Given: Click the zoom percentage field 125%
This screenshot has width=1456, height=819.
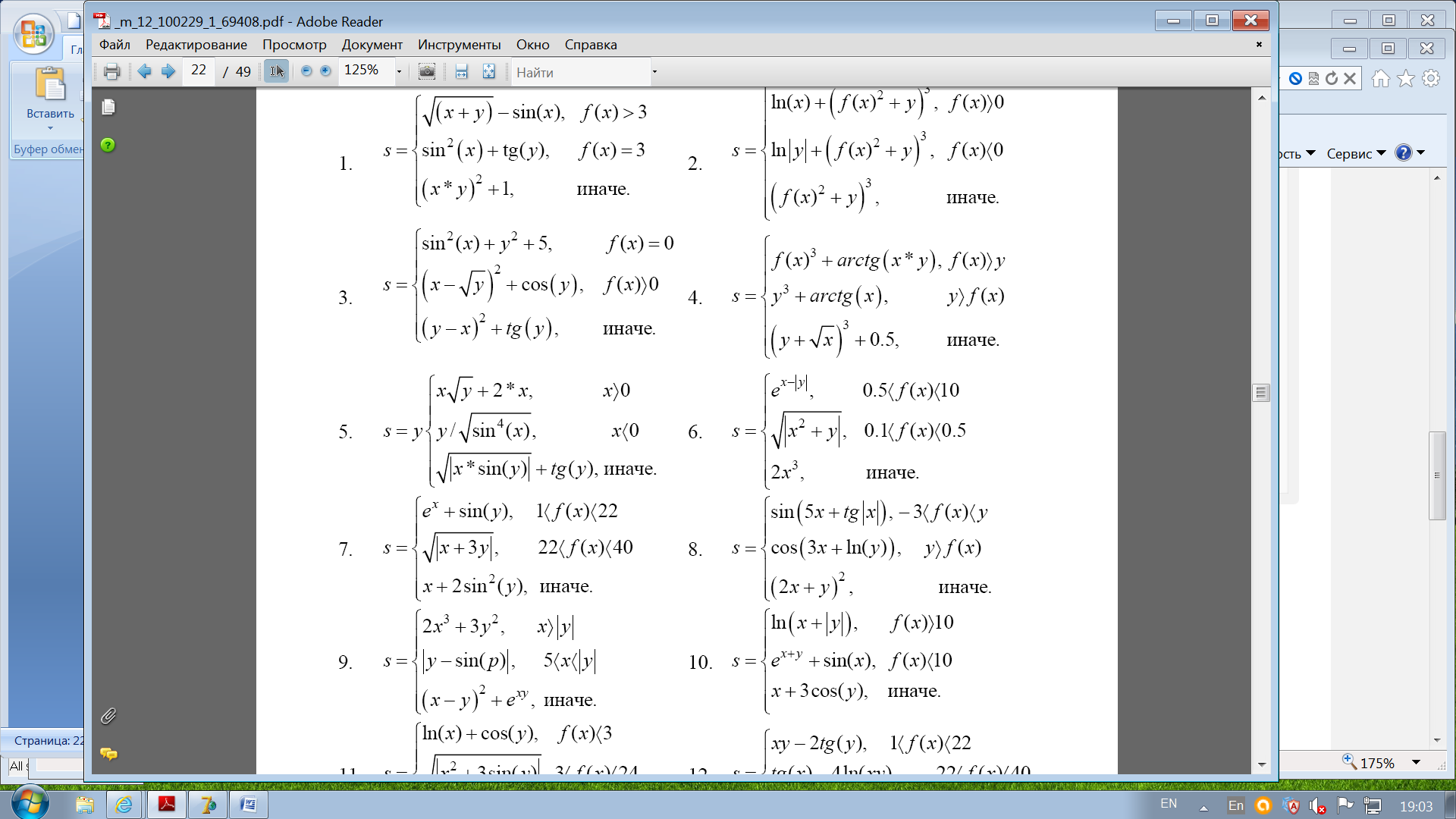Looking at the screenshot, I should coord(366,71).
